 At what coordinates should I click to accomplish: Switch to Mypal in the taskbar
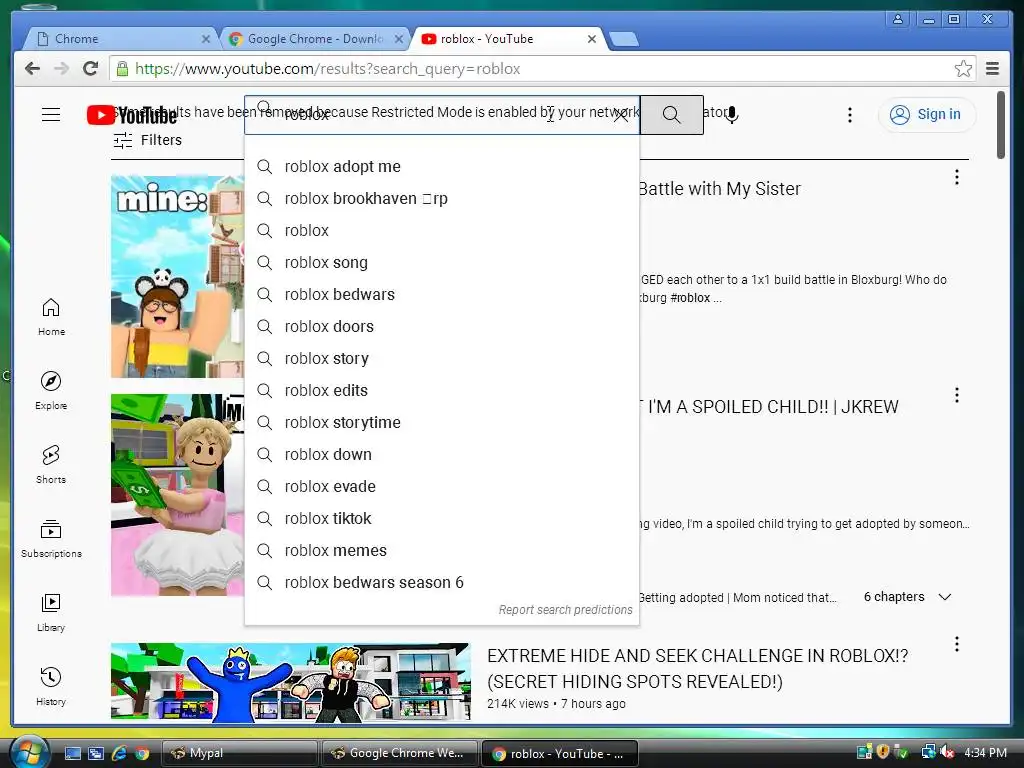pyautogui.click(x=239, y=753)
